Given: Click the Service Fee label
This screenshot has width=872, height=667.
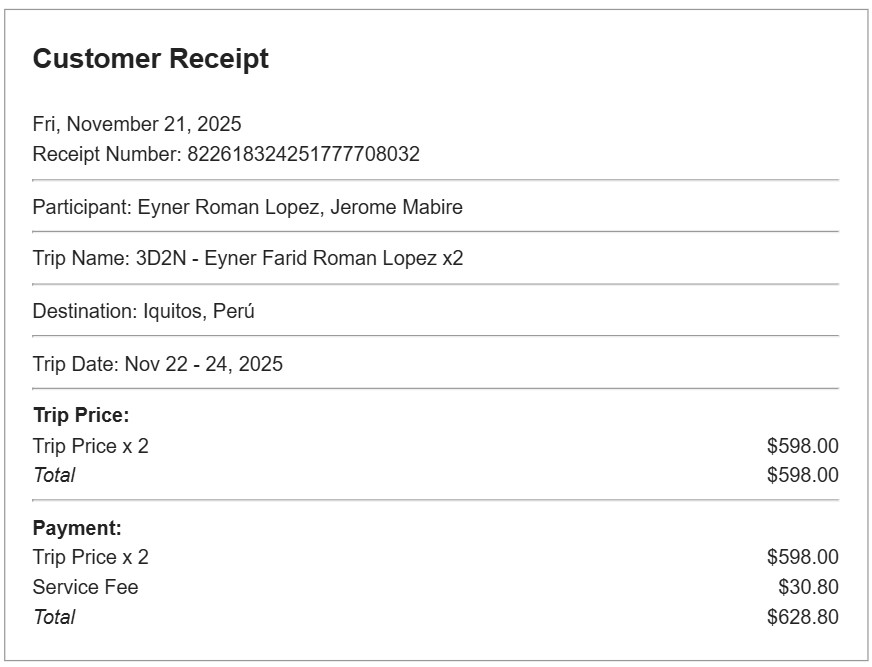Looking at the screenshot, I should coord(85,588).
